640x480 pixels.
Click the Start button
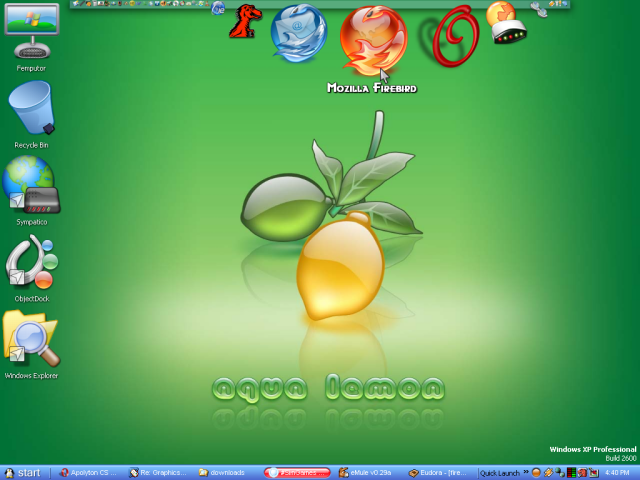pyautogui.click(x=22, y=472)
